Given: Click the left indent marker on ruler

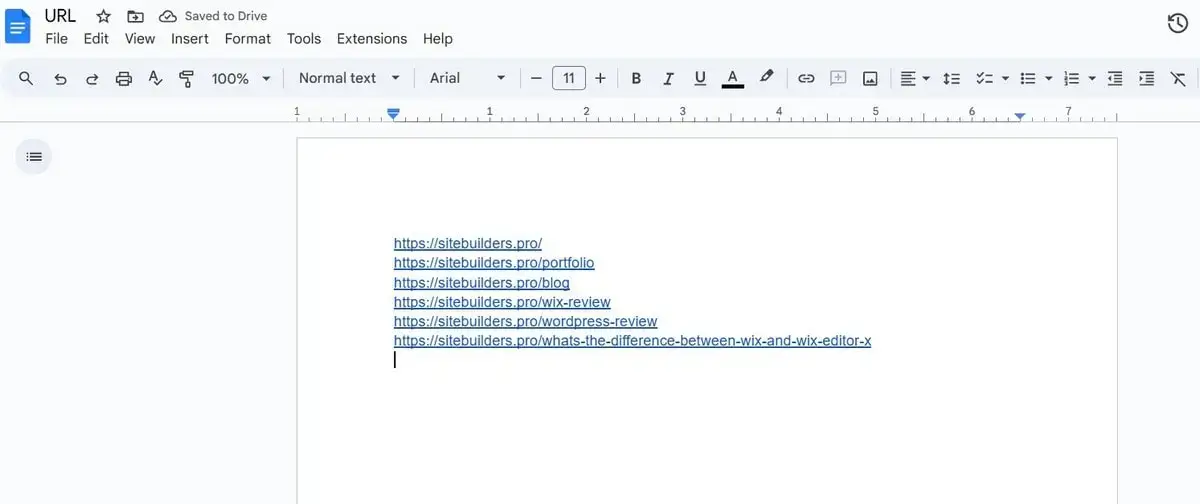Looking at the screenshot, I should click(x=394, y=115).
